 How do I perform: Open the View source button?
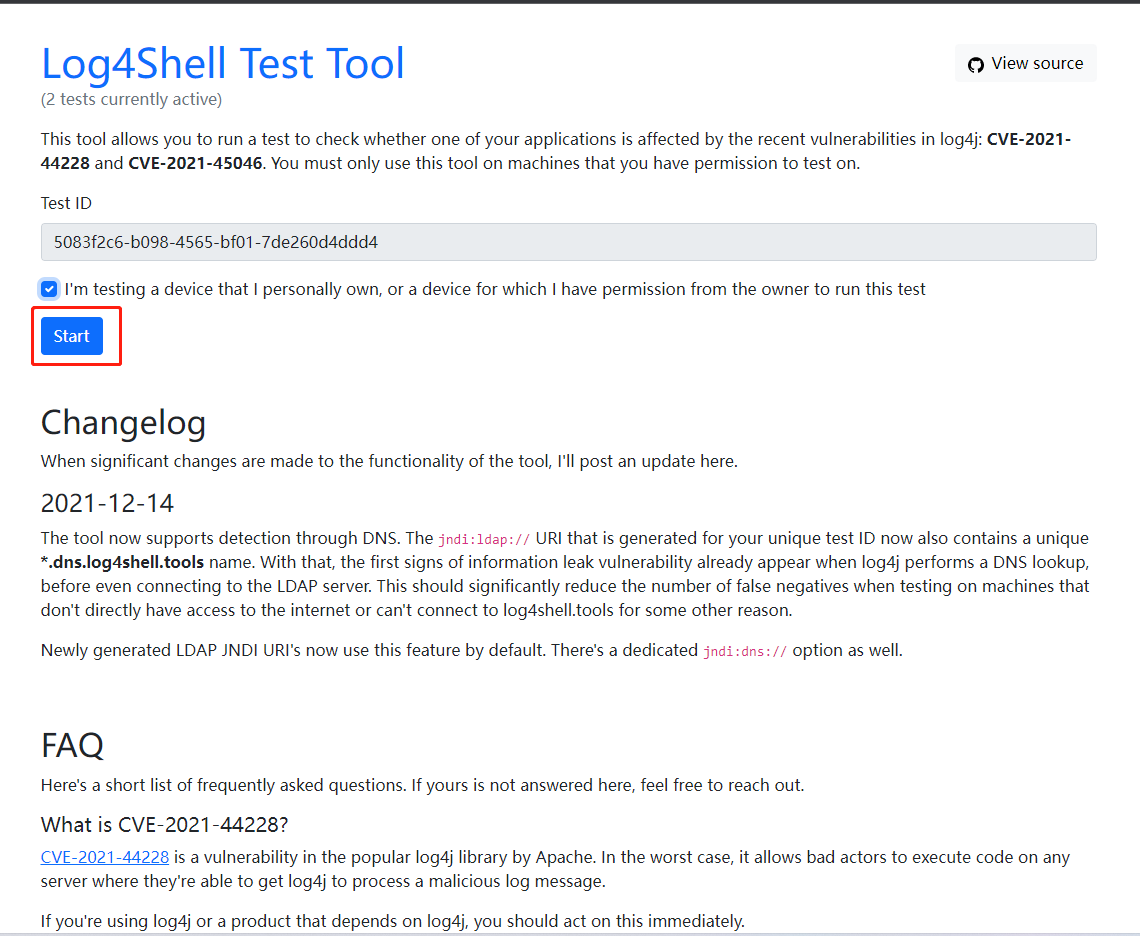coord(1025,63)
